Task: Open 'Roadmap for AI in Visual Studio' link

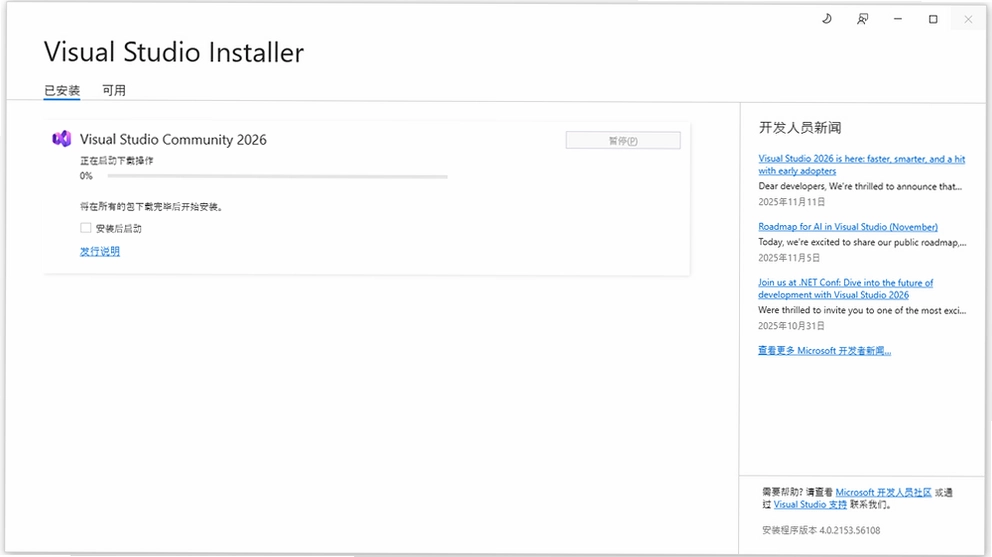Action: [x=848, y=227]
